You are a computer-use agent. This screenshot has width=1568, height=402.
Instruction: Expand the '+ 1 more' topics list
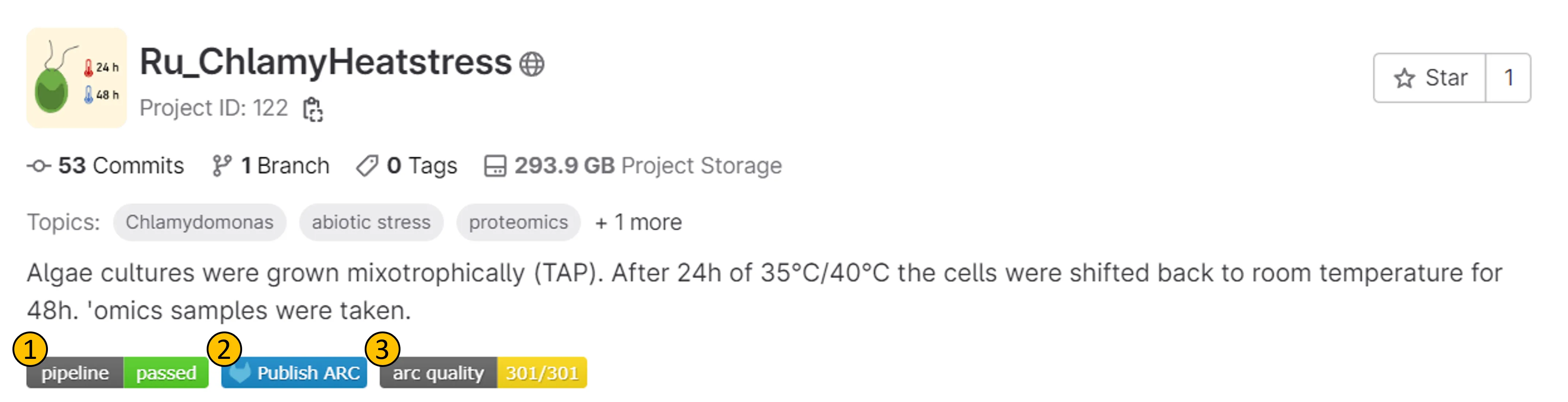(x=639, y=223)
